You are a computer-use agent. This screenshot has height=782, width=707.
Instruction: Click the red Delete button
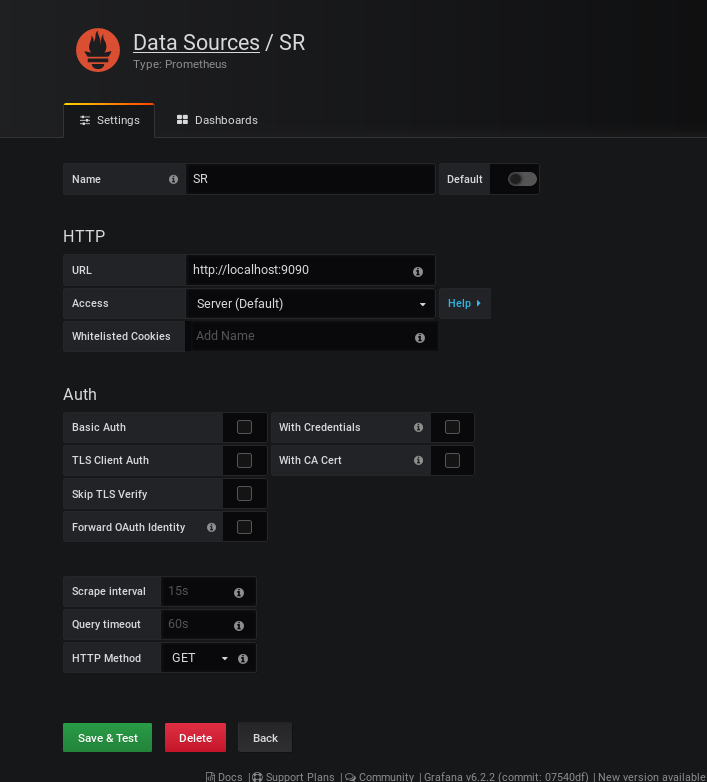click(x=195, y=738)
